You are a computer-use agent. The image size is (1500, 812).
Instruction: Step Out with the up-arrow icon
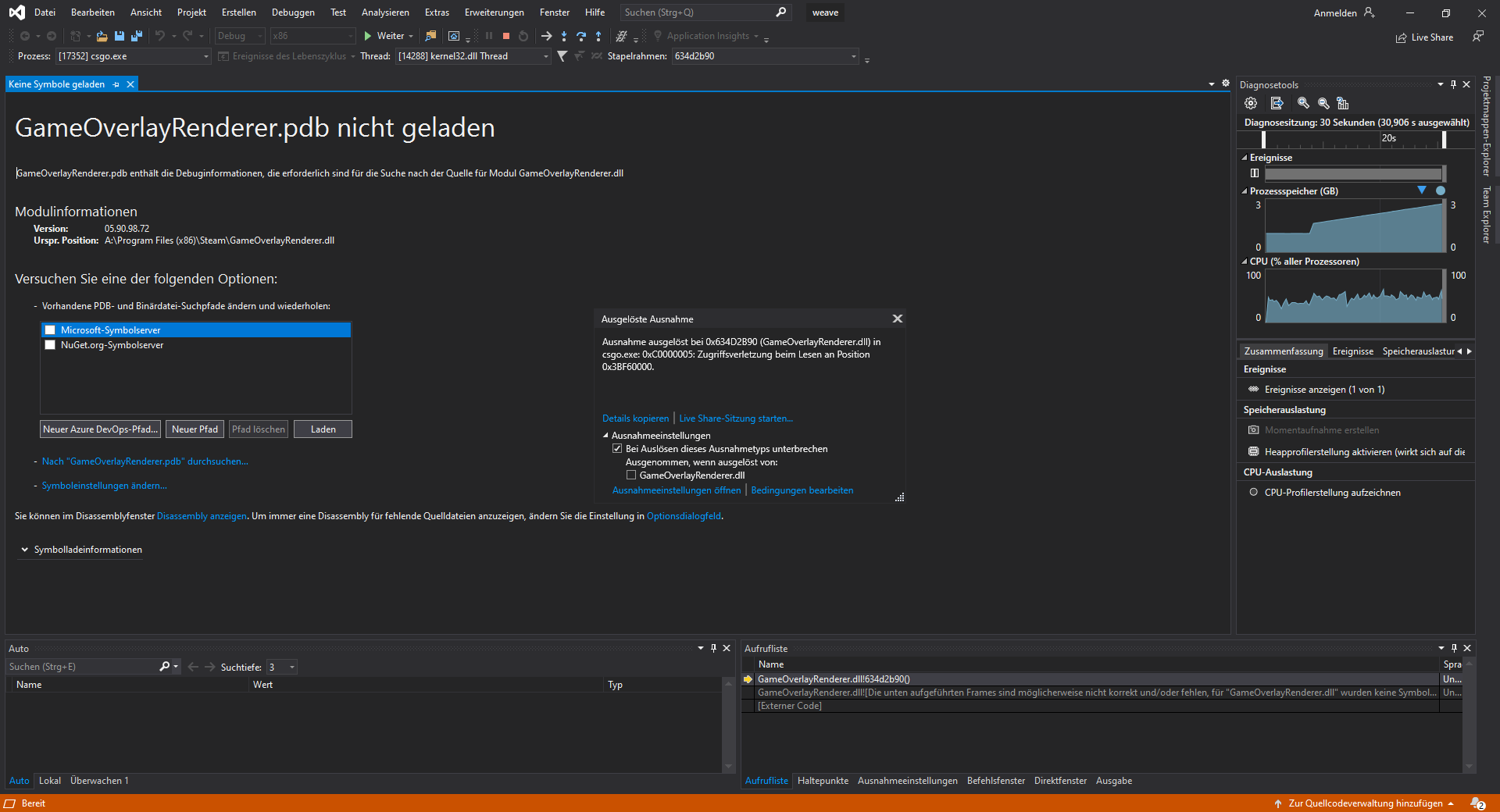[598, 36]
